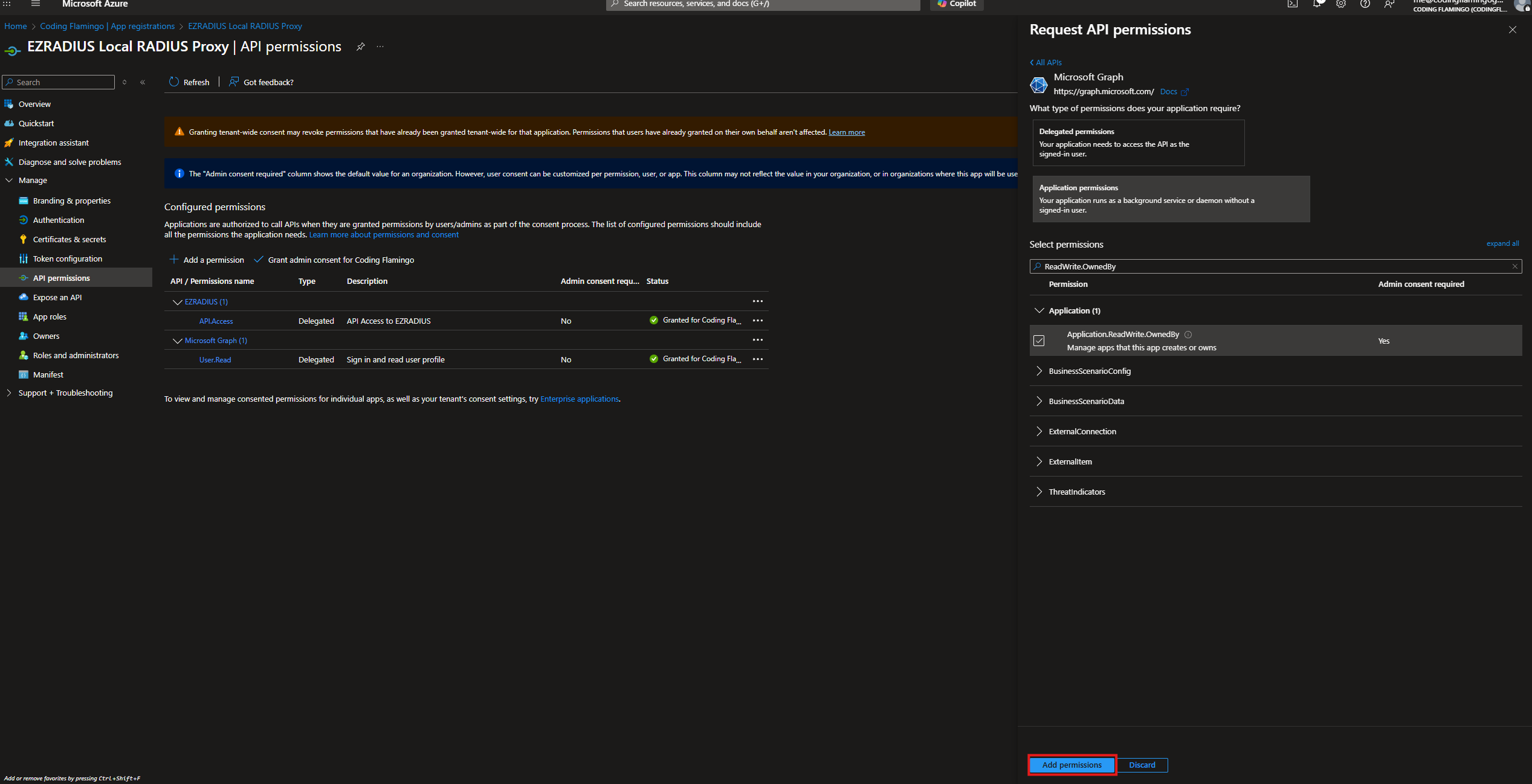Grant admin consent for Coding Flamingo
This screenshot has width=1532, height=784.
pos(334,260)
